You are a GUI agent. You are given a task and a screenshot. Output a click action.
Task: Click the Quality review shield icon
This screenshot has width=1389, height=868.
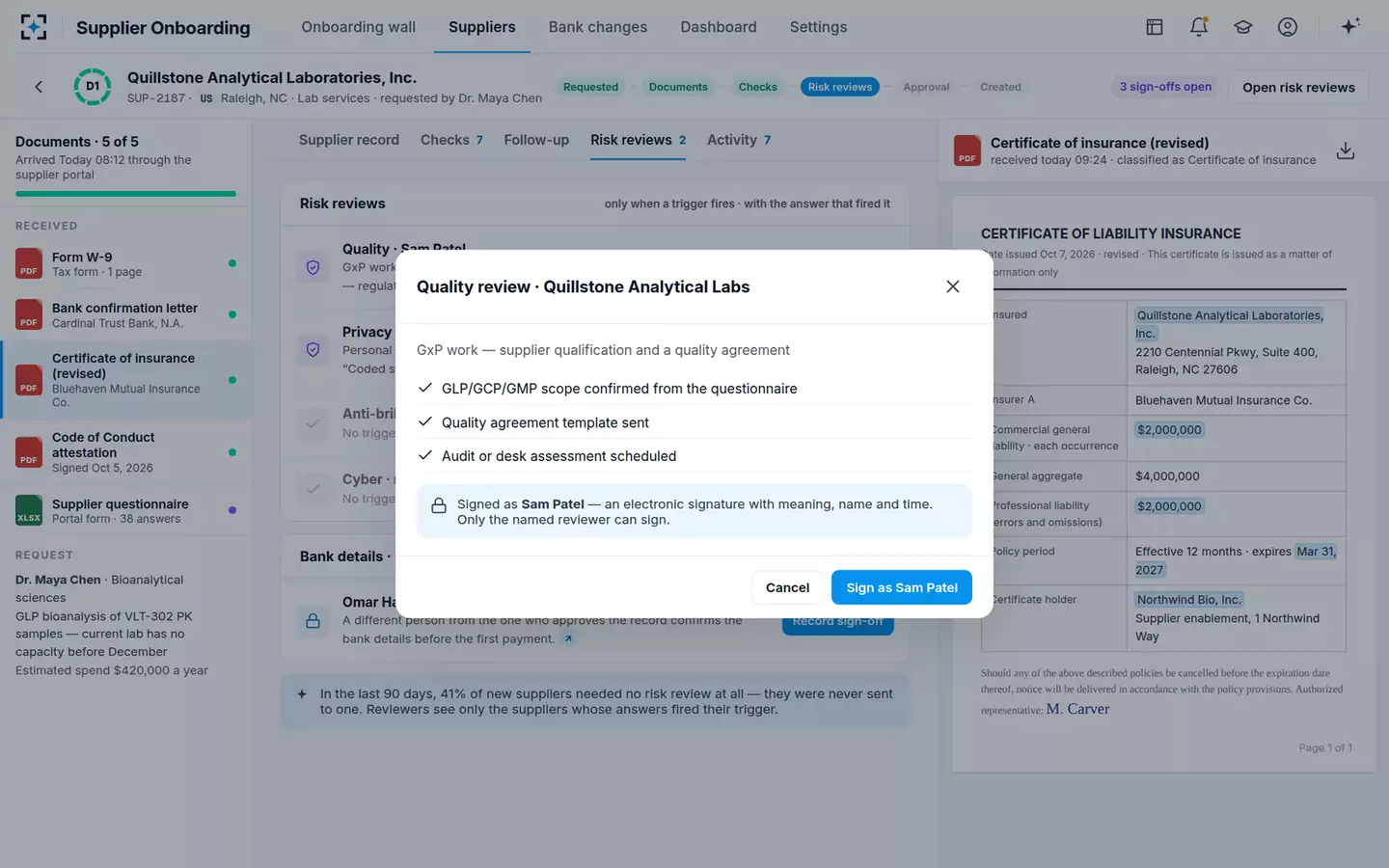click(313, 267)
